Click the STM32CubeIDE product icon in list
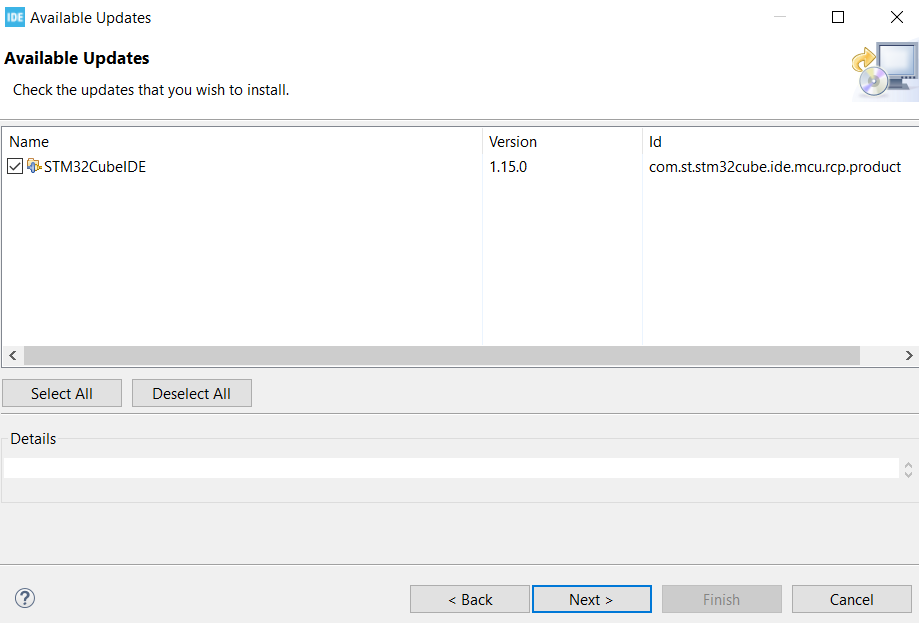This screenshot has width=919, height=623. point(34,166)
